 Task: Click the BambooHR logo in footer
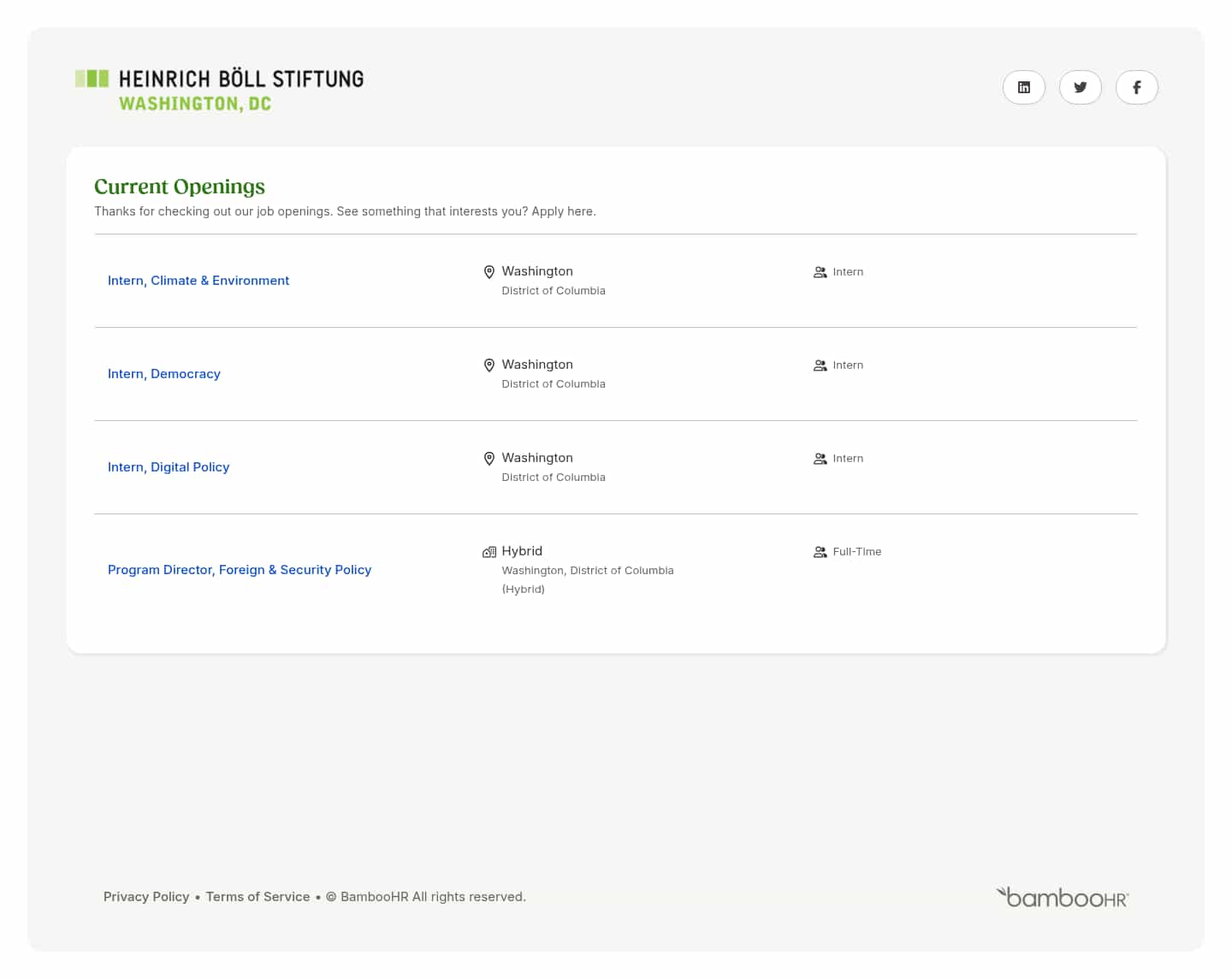coord(1063,897)
